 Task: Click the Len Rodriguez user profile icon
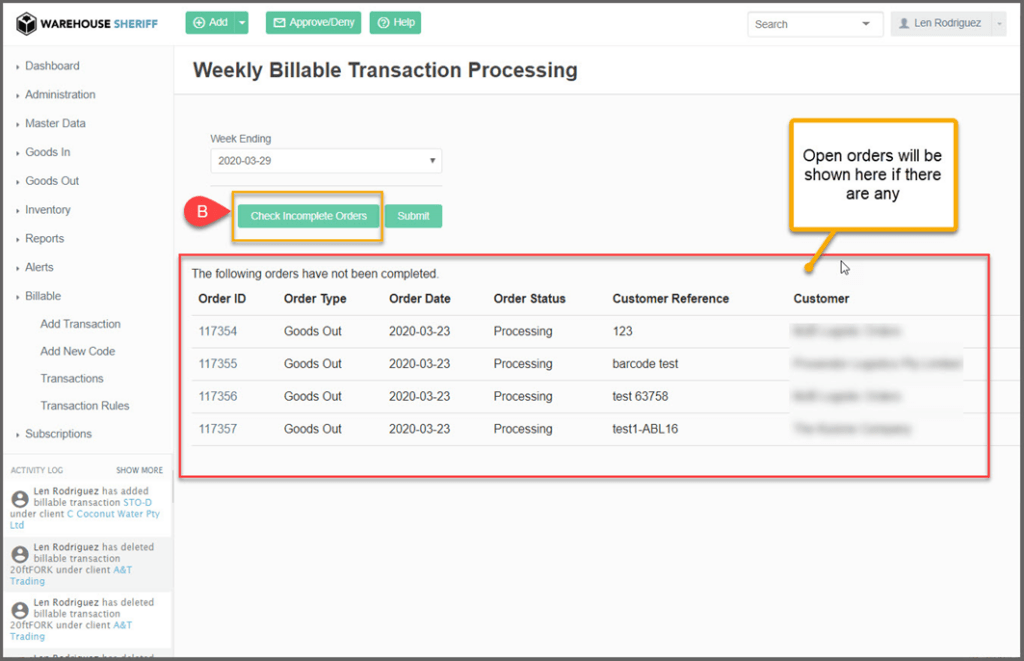tap(905, 23)
